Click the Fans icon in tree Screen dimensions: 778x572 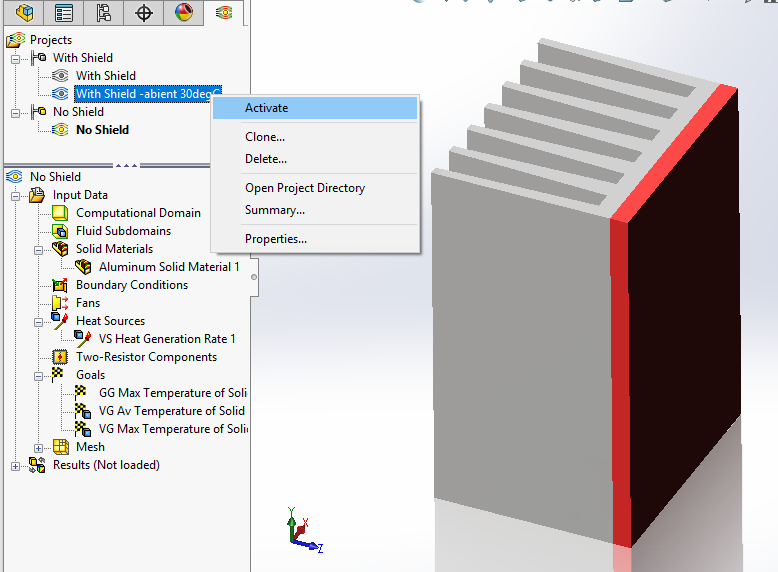(x=59, y=303)
